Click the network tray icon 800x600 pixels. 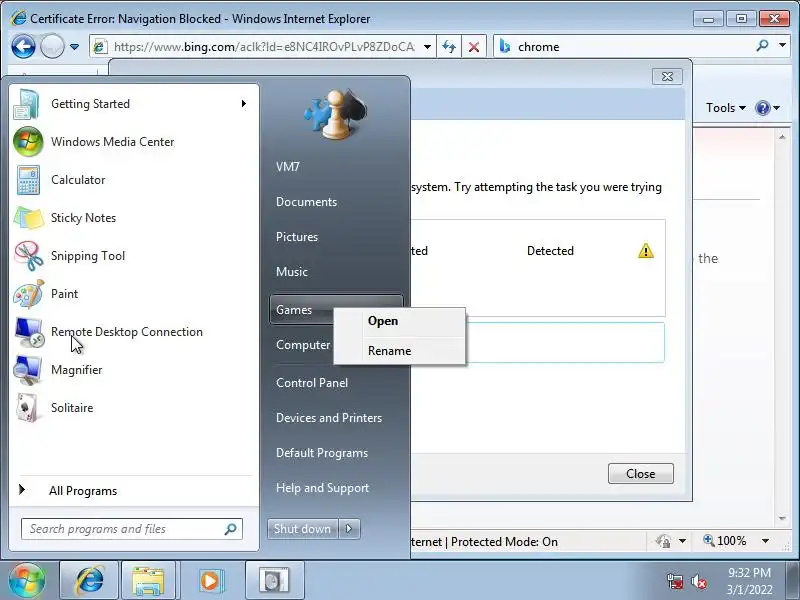675,582
